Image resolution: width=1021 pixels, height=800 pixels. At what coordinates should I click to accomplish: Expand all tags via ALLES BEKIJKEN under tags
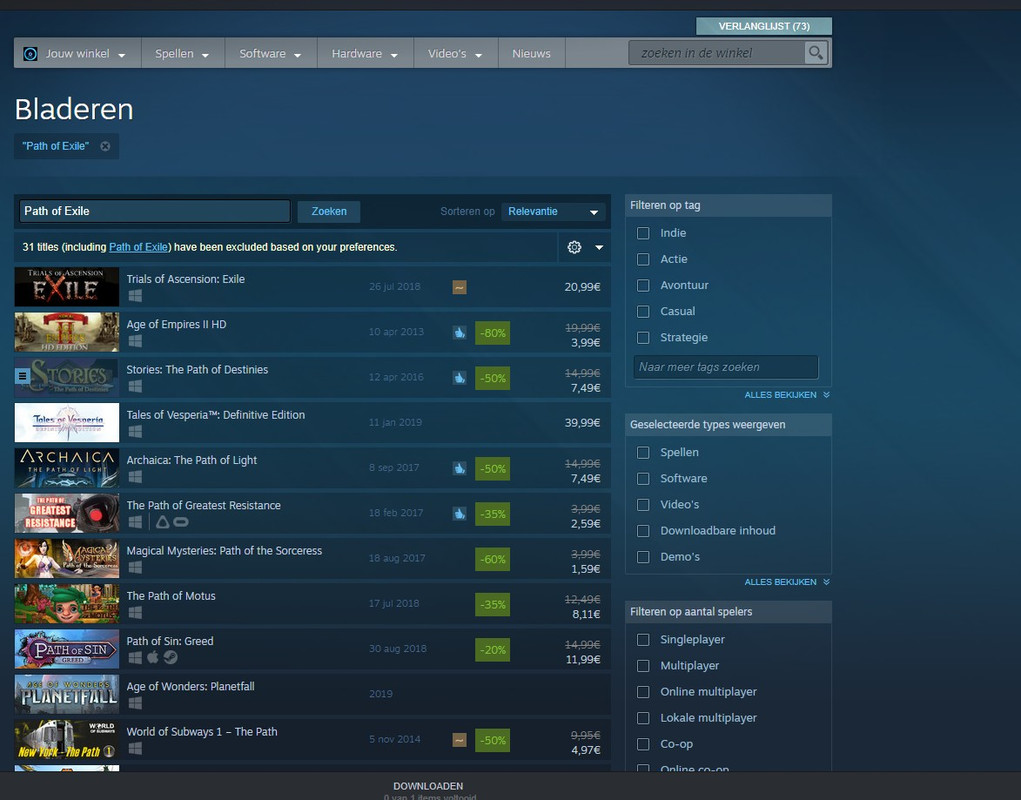(x=787, y=395)
